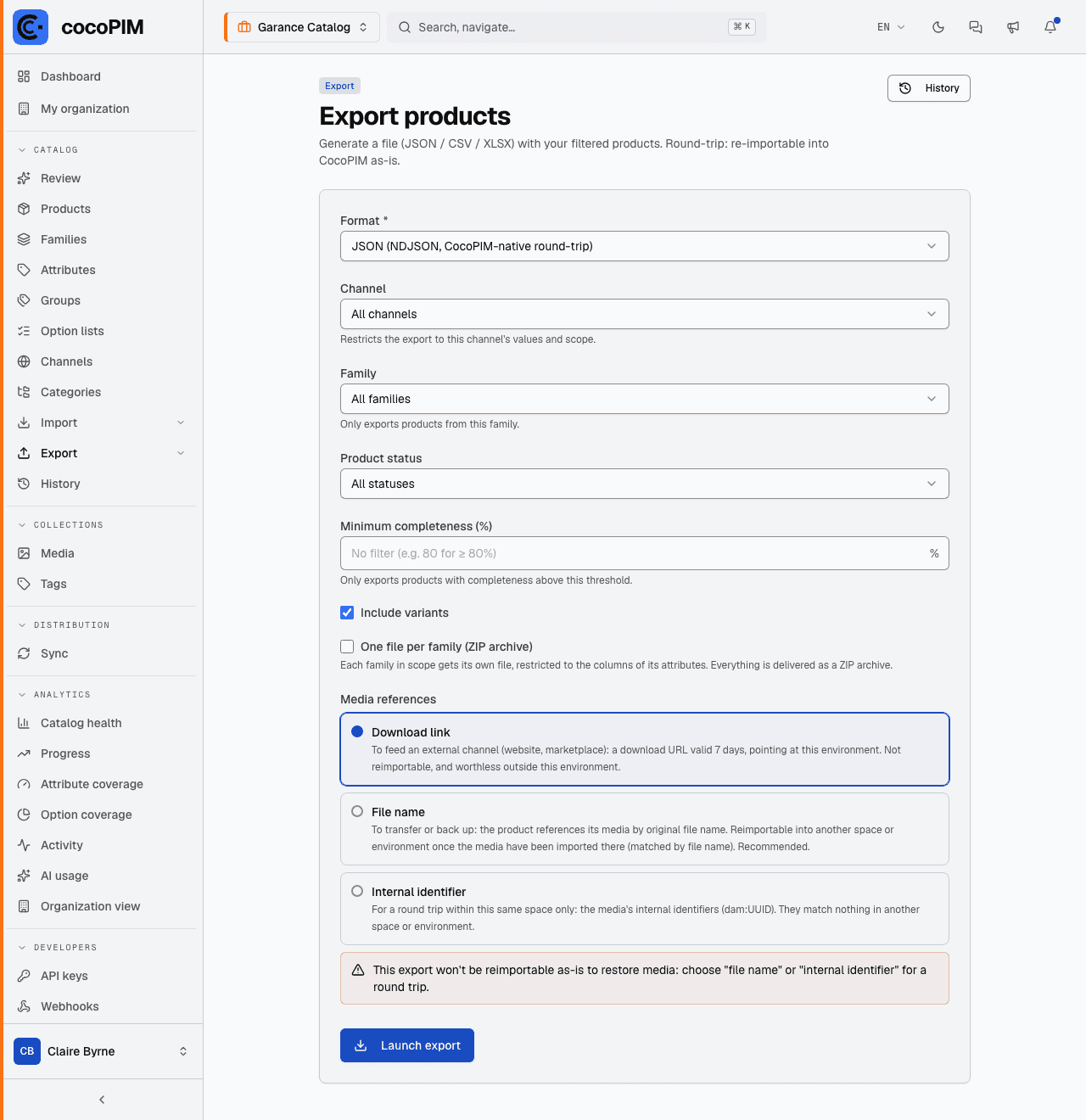Go to My organization
1086x1120 pixels.
point(102,109)
